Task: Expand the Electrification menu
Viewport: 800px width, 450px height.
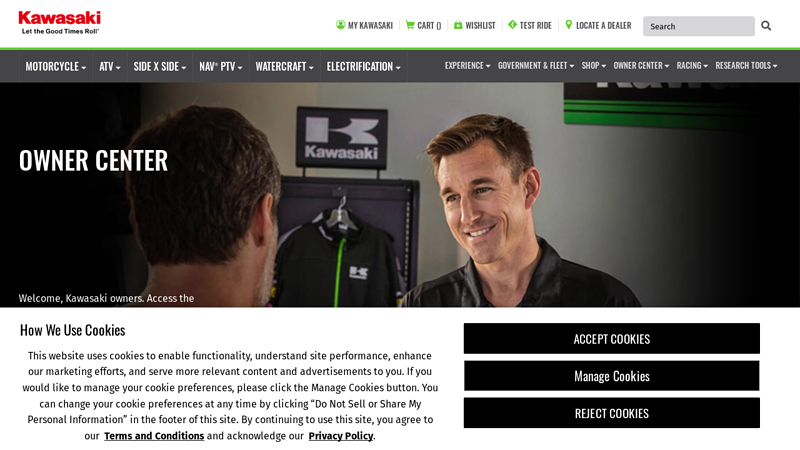Action: coord(363,66)
